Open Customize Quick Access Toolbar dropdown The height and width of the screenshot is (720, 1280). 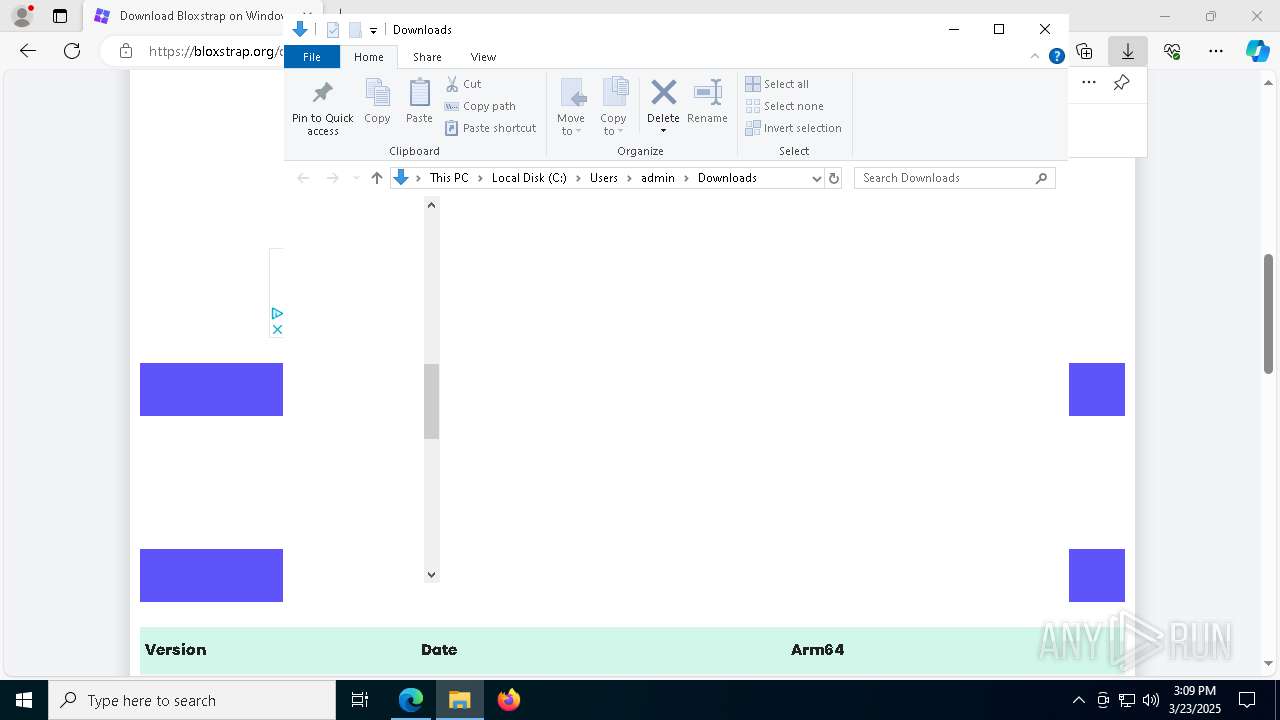coord(373,31)
